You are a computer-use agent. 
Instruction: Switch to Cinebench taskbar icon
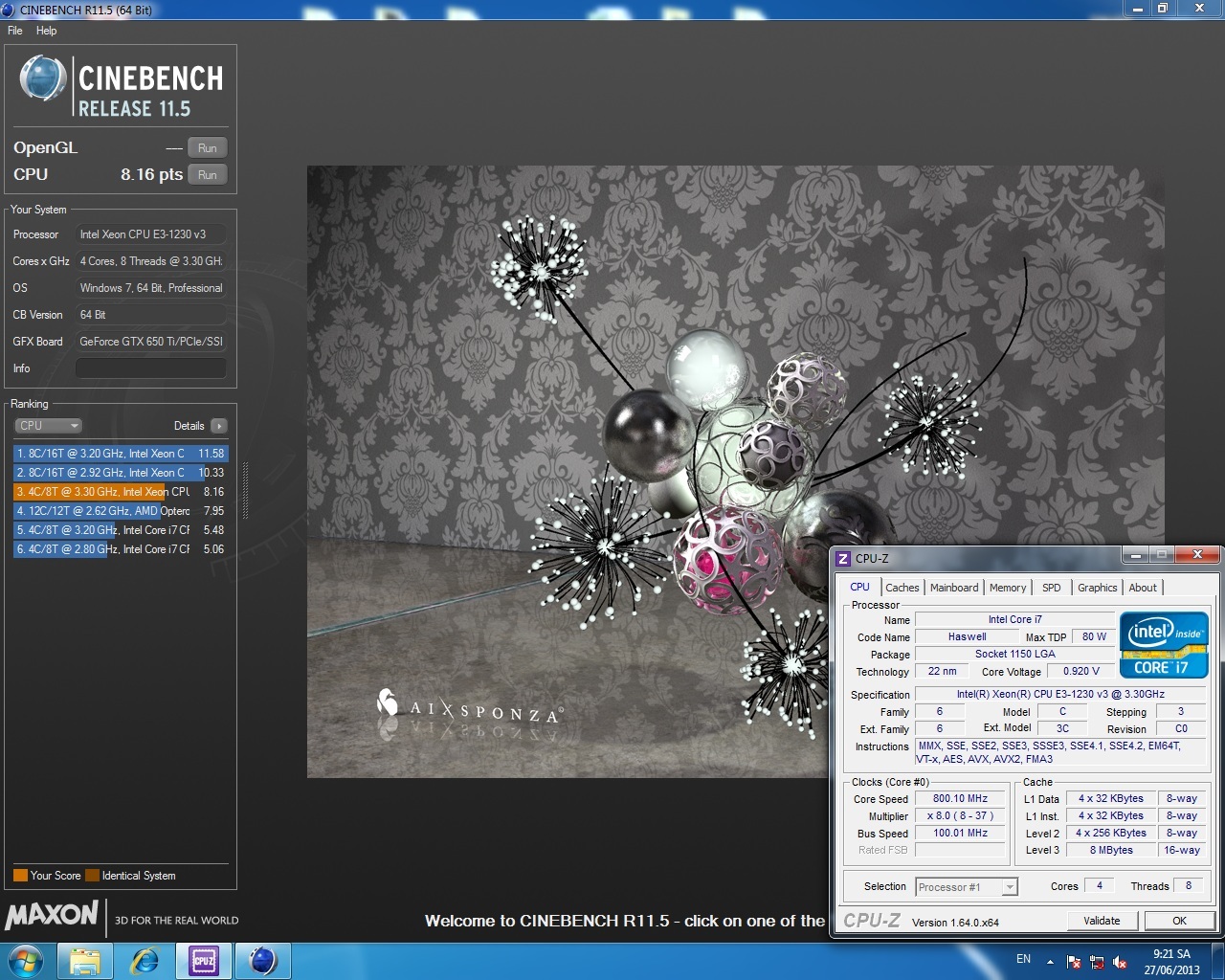tap(263, 960)
